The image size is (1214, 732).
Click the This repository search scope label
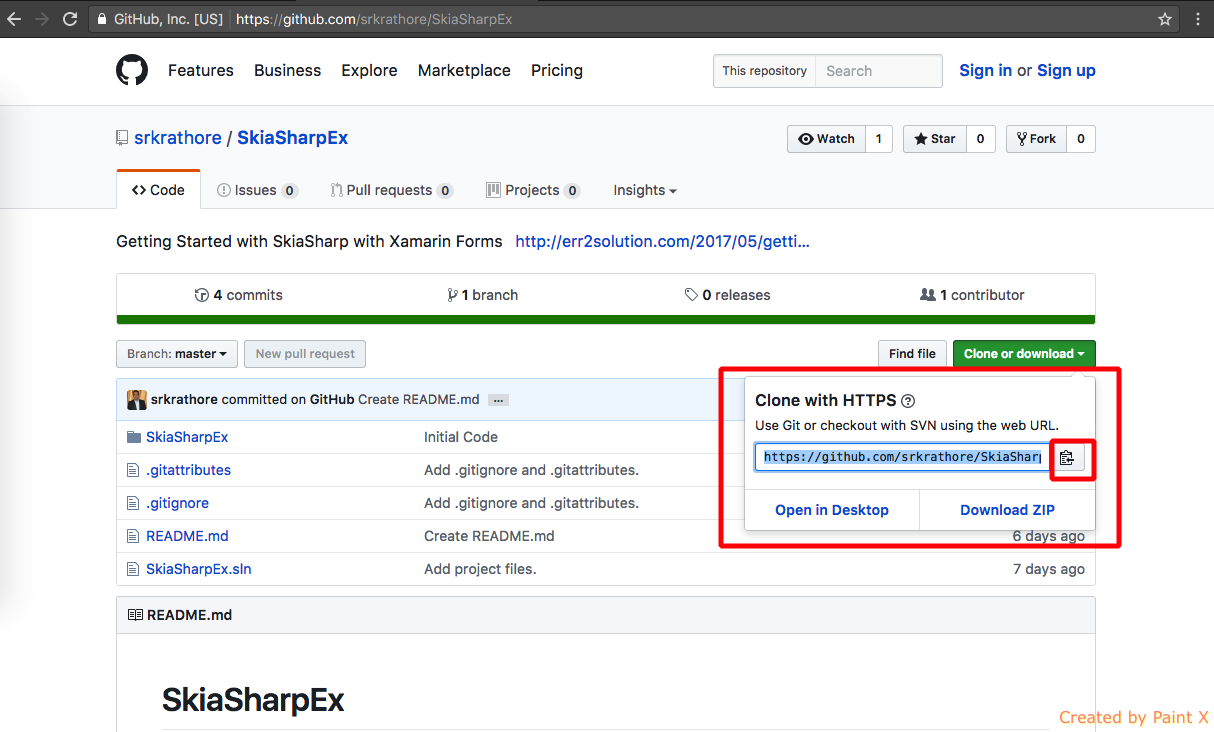(765, 71)
